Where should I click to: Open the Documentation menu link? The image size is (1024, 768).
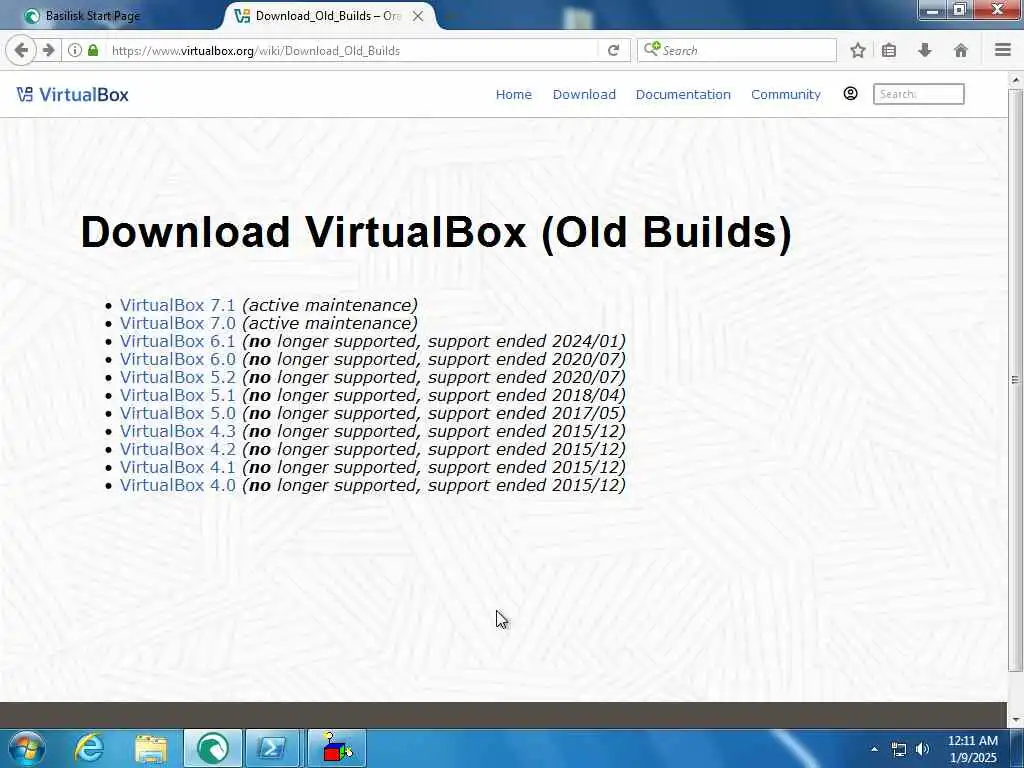coord(683,95)
